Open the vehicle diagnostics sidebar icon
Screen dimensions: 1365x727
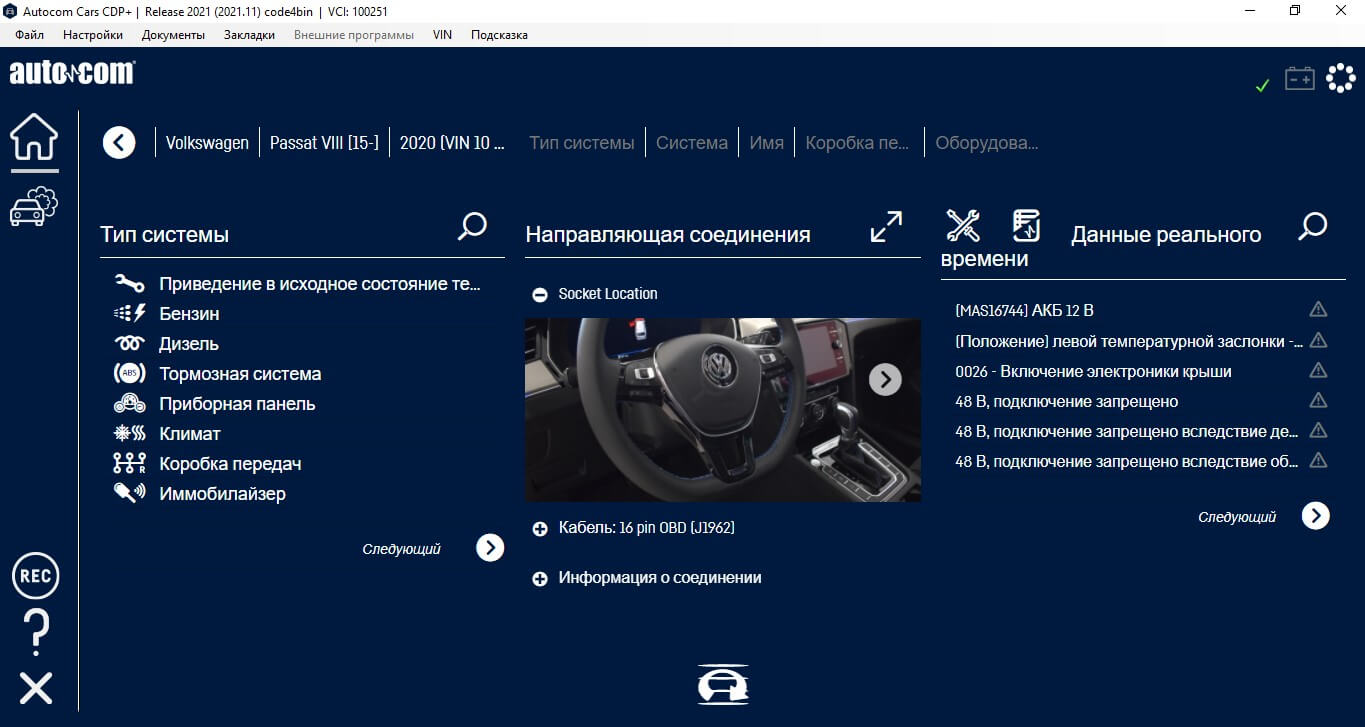35,205
